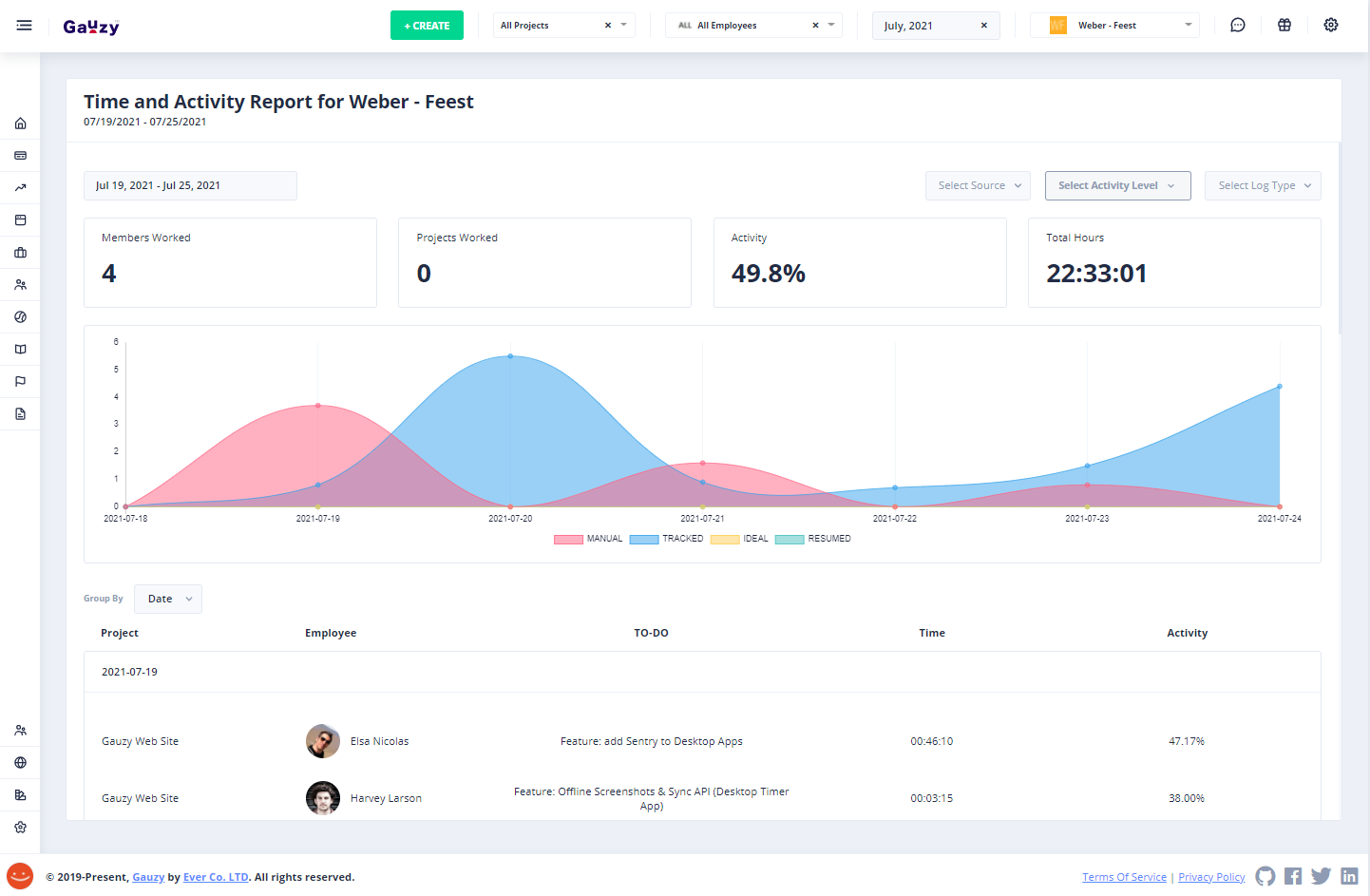Click the globe icon in the sidebar
Viewport: 1370px width, 896px height.
pyautogui.click(x=20, y=763)
